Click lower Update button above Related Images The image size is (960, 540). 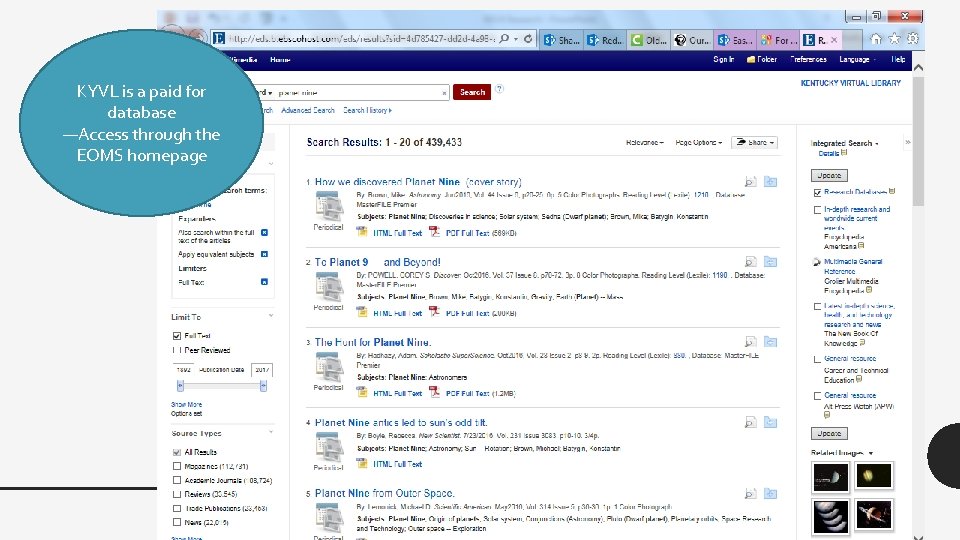[829, 433]
